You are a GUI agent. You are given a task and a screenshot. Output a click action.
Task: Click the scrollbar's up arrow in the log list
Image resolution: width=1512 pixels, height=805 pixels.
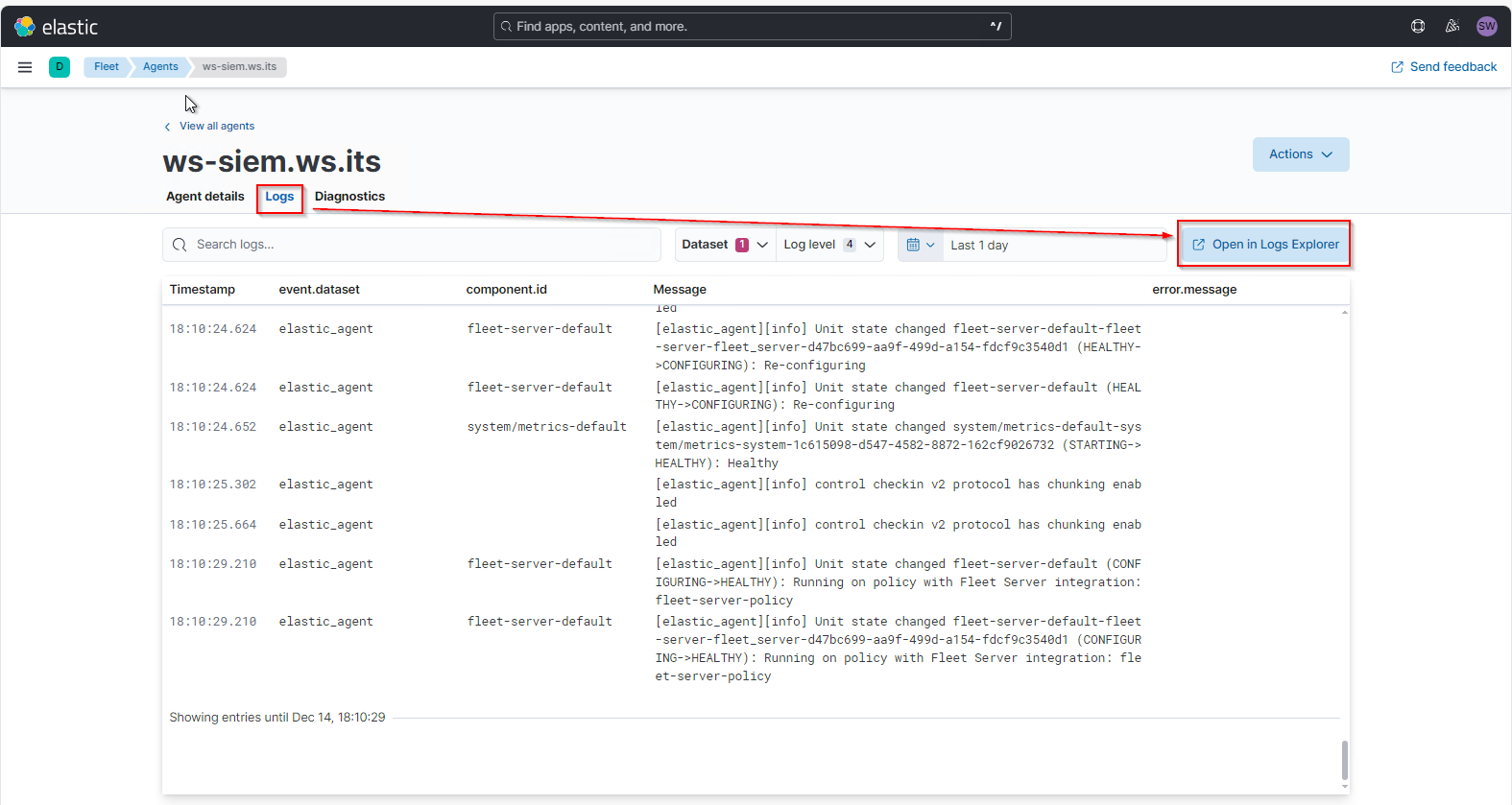(x=1344, y=312)
